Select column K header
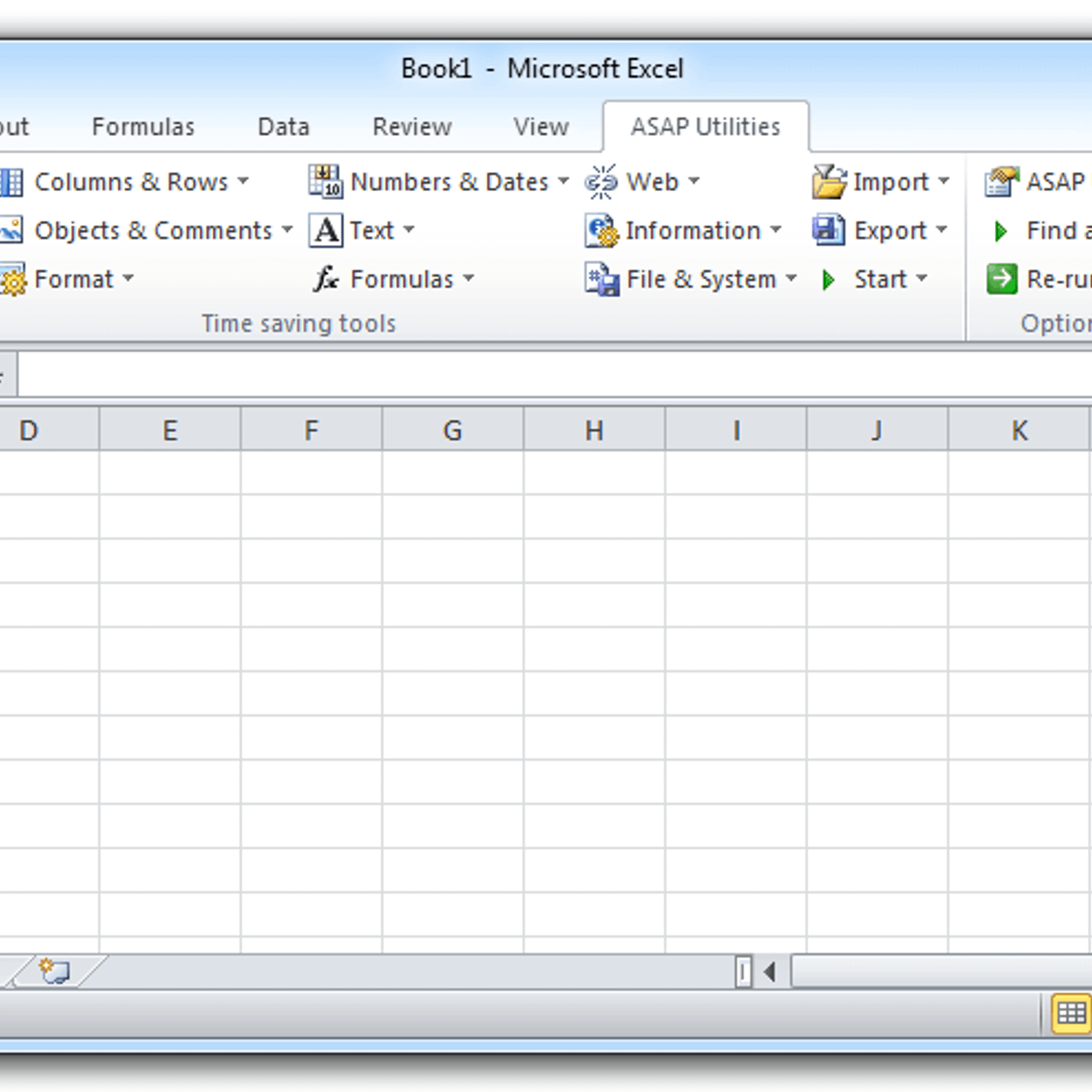Image resolution: width=1092 pixels, height=1092 pixels. [x=1019, y=430]
